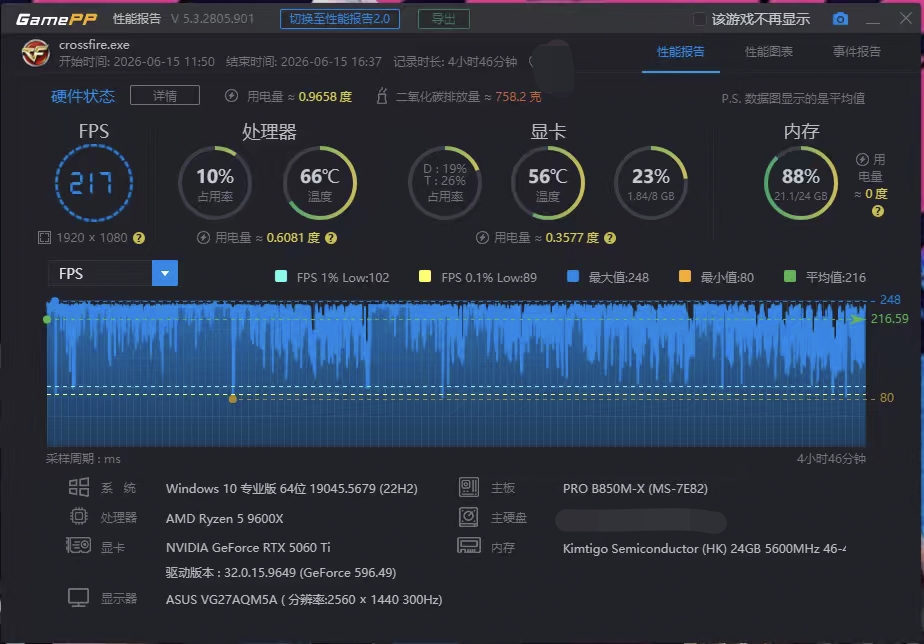Close the GamePP report window
This screenshot has height=644, width=924.
click(x=906, y=18)
